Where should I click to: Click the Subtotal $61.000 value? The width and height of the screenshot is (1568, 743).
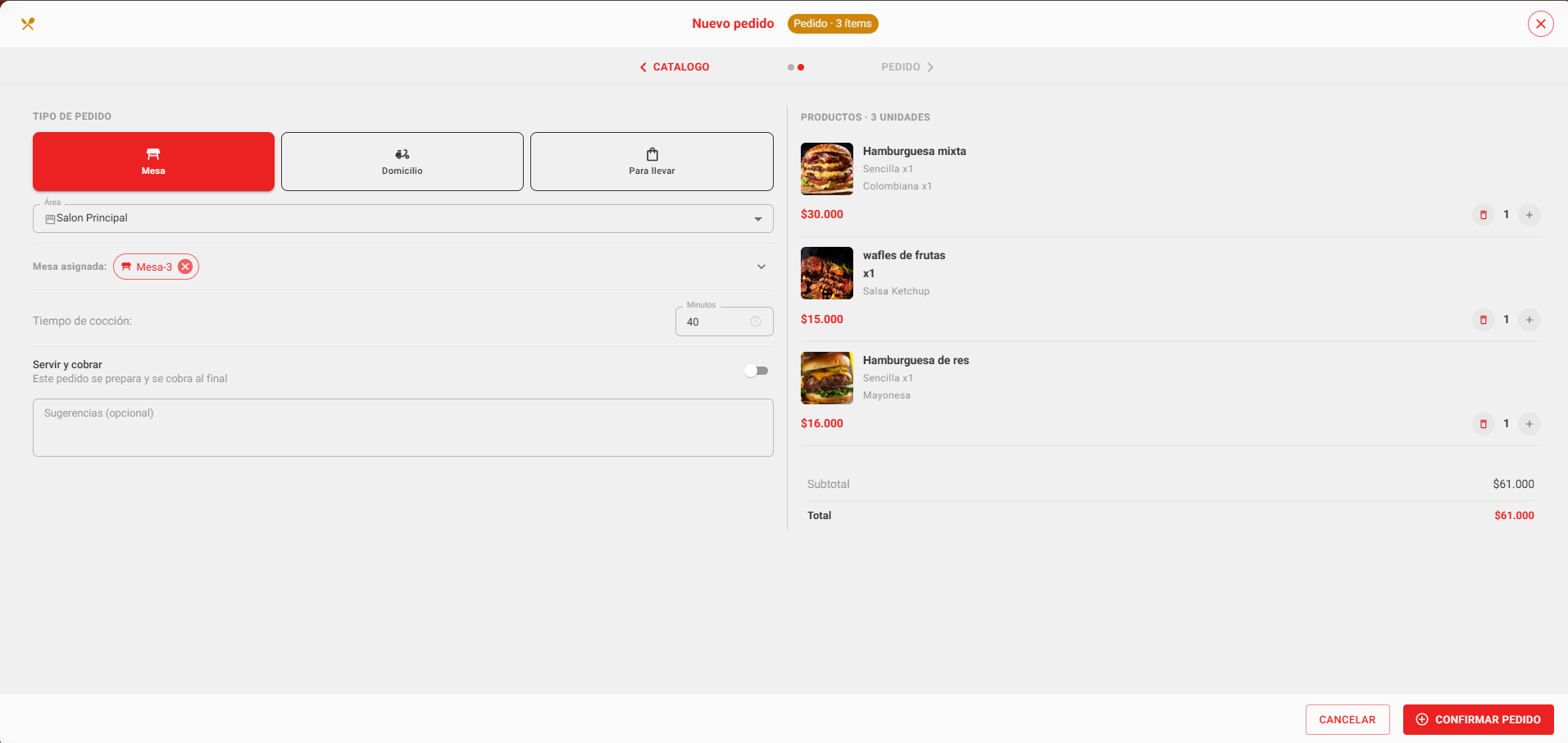[x=1513, y=484]
